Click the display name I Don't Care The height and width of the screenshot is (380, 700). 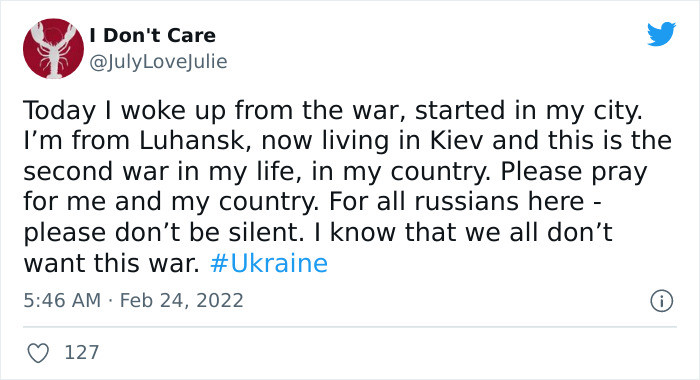(153, 35)
